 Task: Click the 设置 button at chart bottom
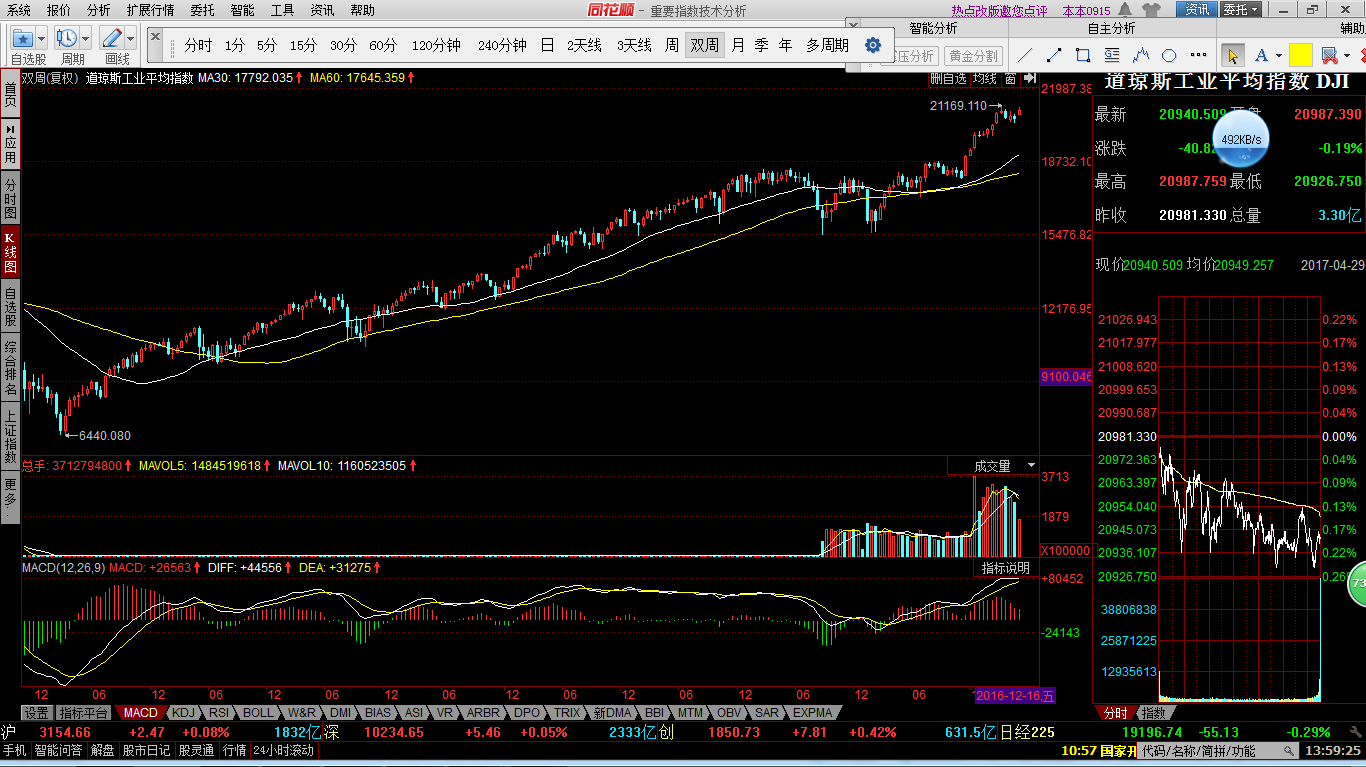coord(37,713)
